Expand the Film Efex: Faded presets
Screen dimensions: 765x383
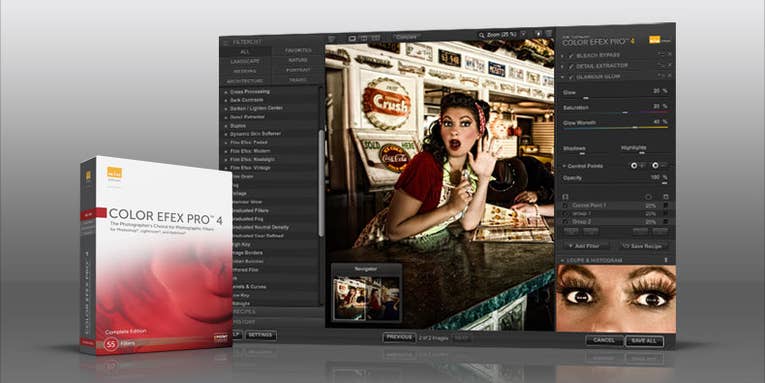tap(225, 142)
